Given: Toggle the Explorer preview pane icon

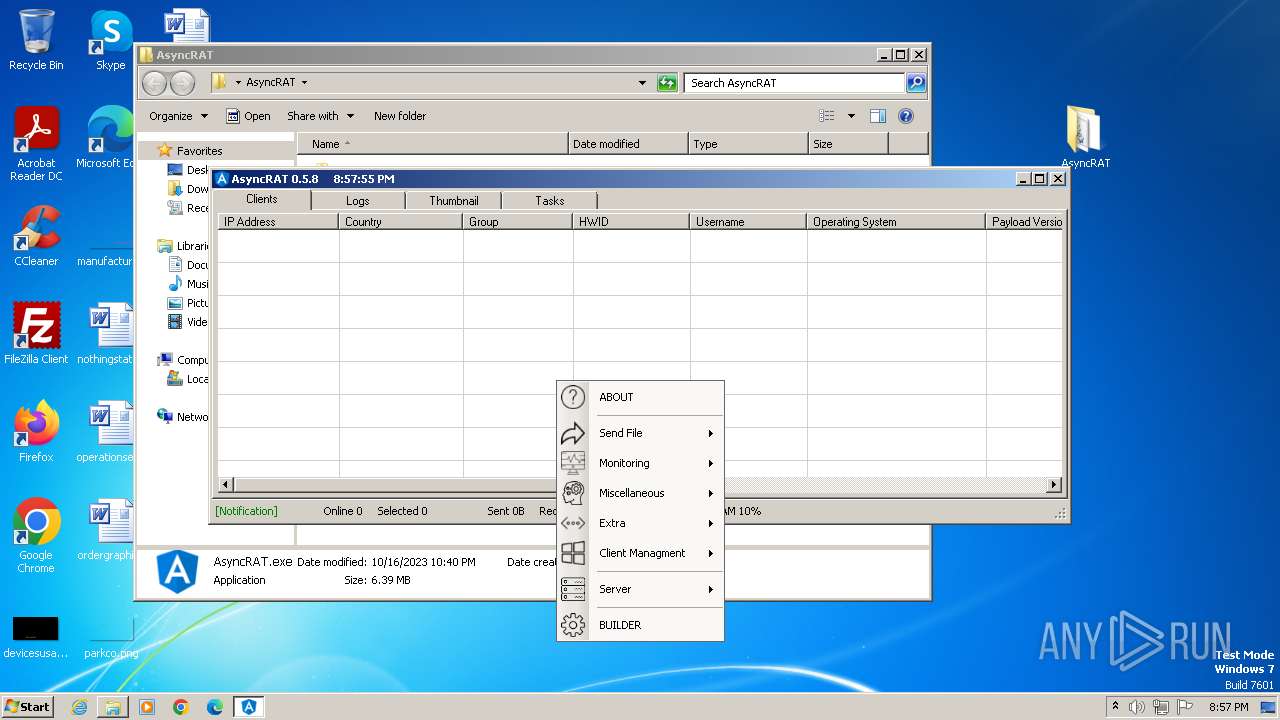Looking at the screenshot, I should click(x=878, y=116).
